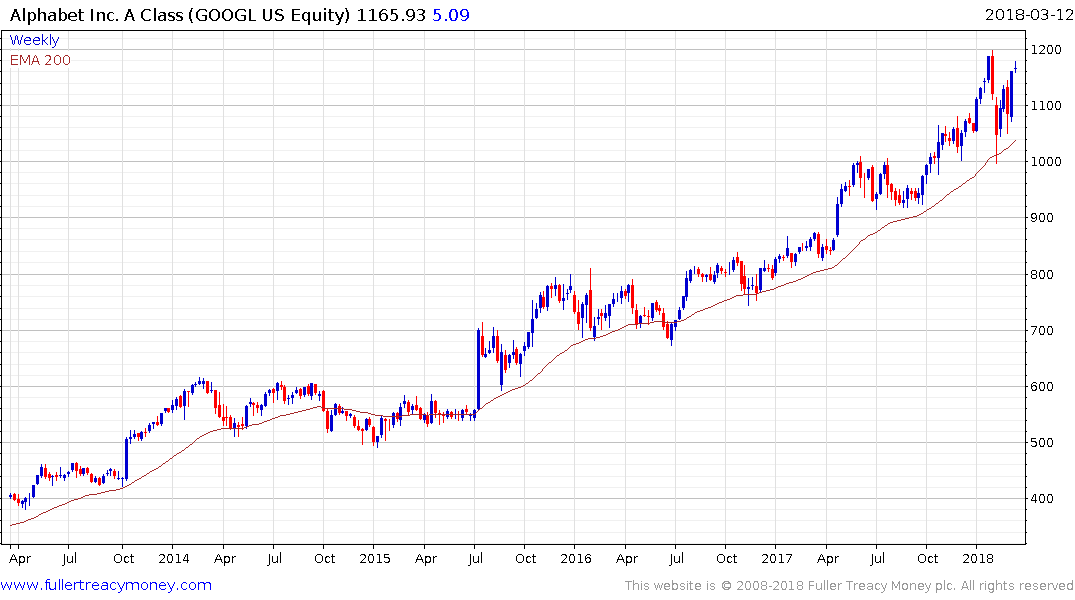
Task: Click the February 2018 red candle near 1200
Action: 993,73
